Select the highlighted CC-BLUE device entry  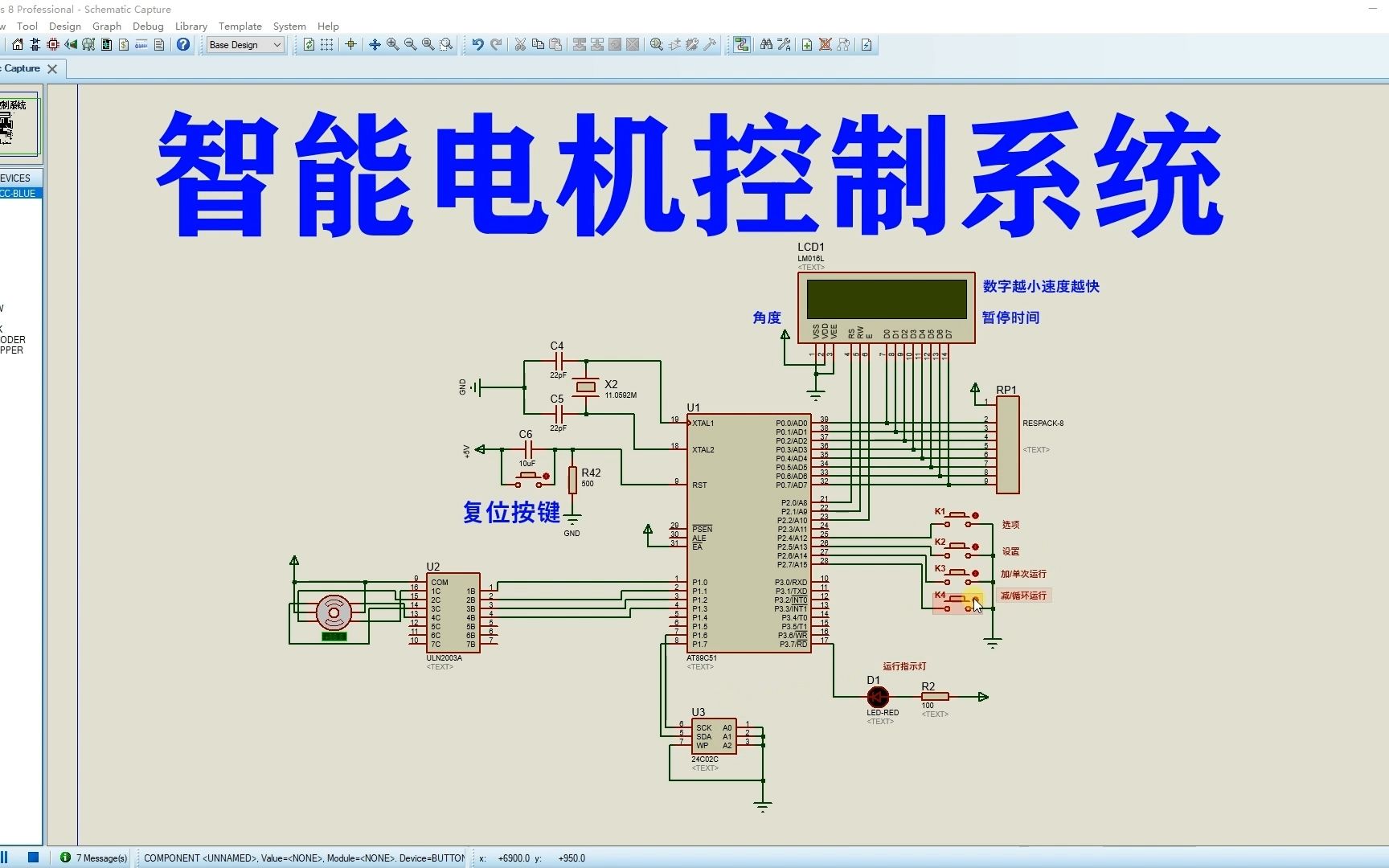[20, 194]
